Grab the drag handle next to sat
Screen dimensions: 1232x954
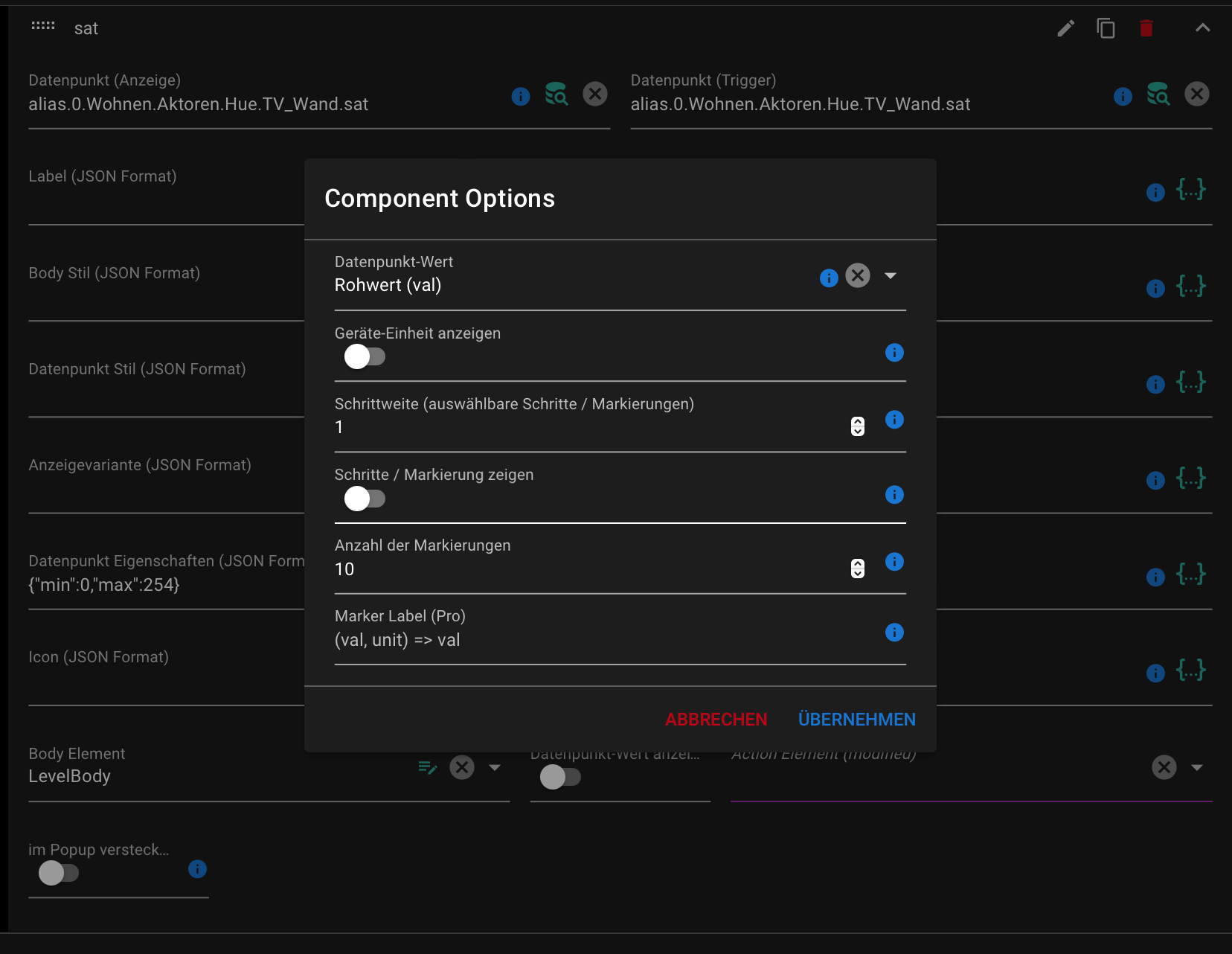click(43, 25)
